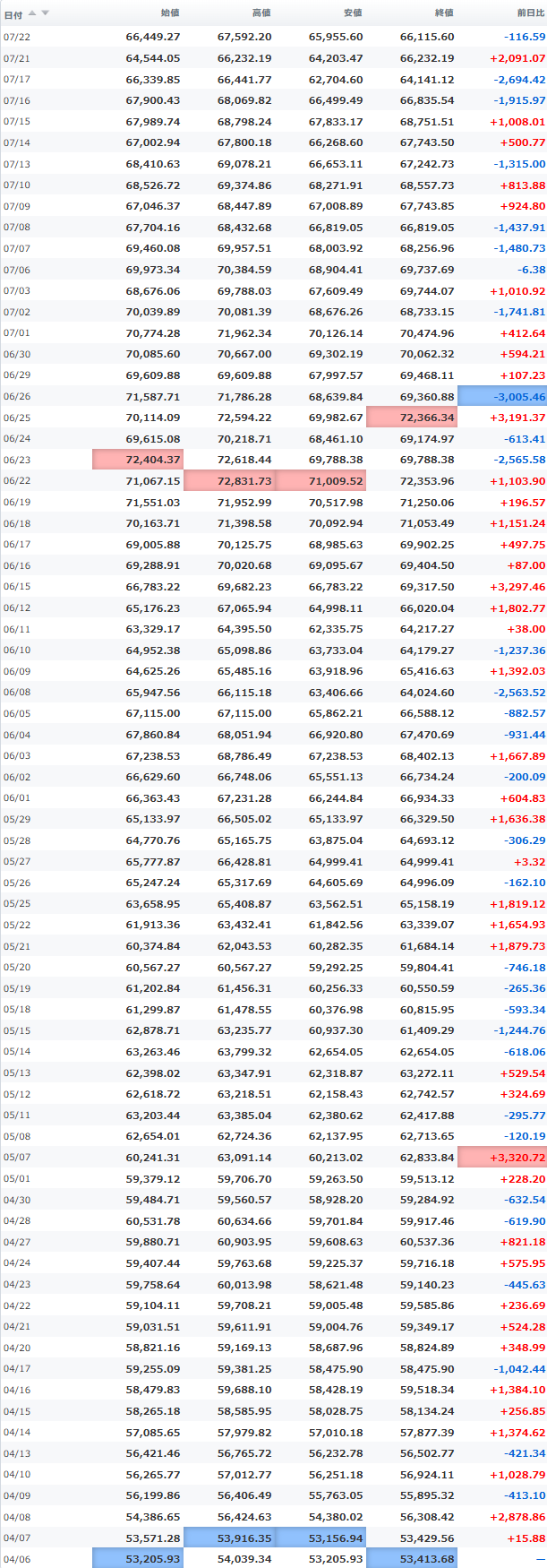Screen dimensions: 547x1568
Task: Select the 06/01 date cell
Action: 16,798
